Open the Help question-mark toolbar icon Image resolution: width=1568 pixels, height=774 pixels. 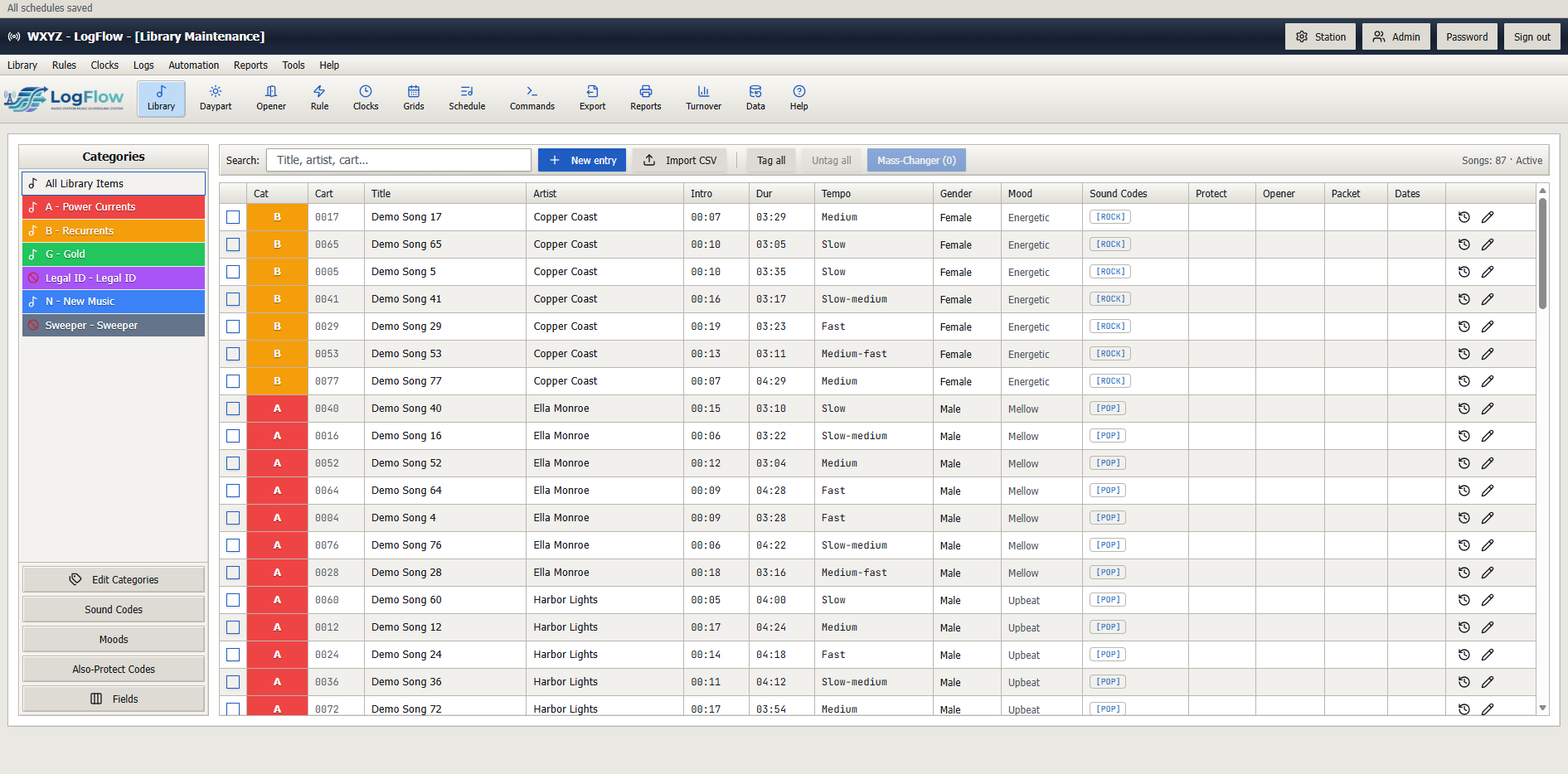[799, 98]
